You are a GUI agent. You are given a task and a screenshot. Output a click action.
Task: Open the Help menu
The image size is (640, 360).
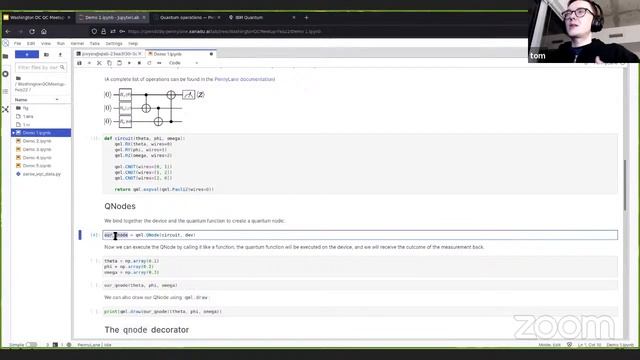pyautogui.click(x=133, y=43)
